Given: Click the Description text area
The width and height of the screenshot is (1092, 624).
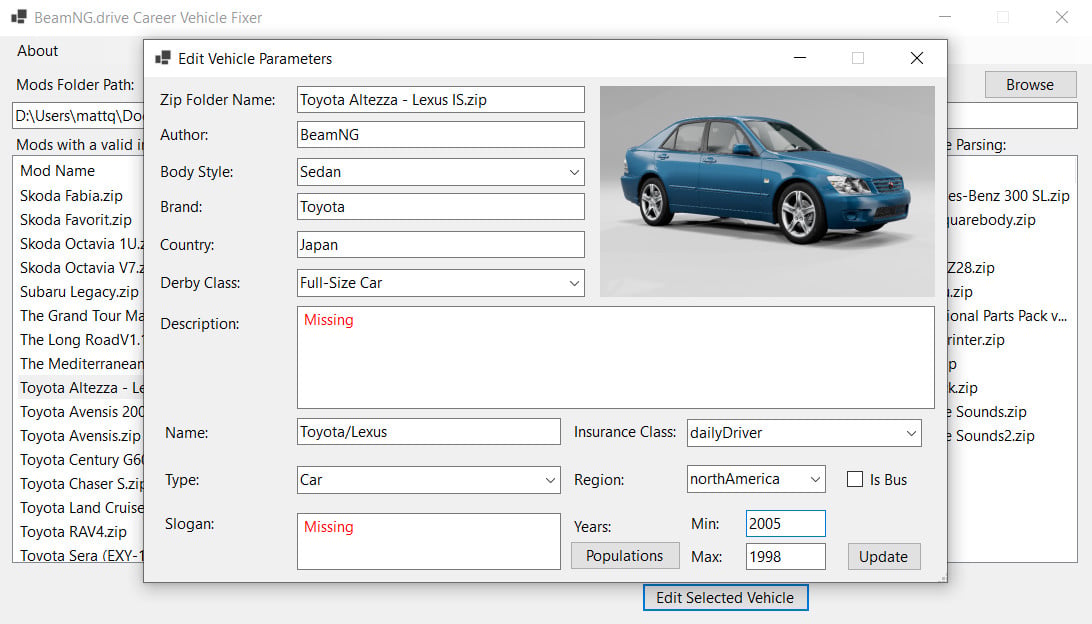Looking at the screenshot, I should [x=616, y=357].
